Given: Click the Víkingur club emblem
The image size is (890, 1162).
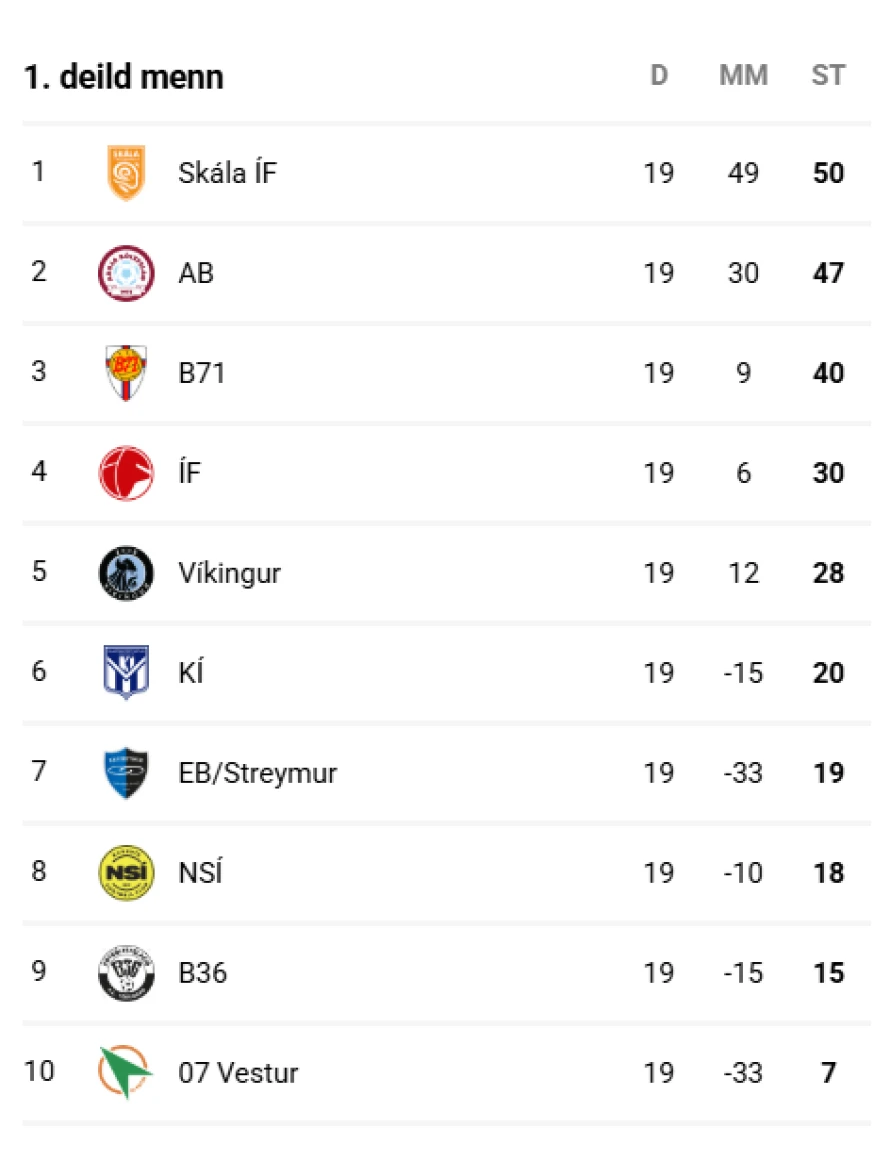Looking at the screenshot, I should tap(126, 573).
